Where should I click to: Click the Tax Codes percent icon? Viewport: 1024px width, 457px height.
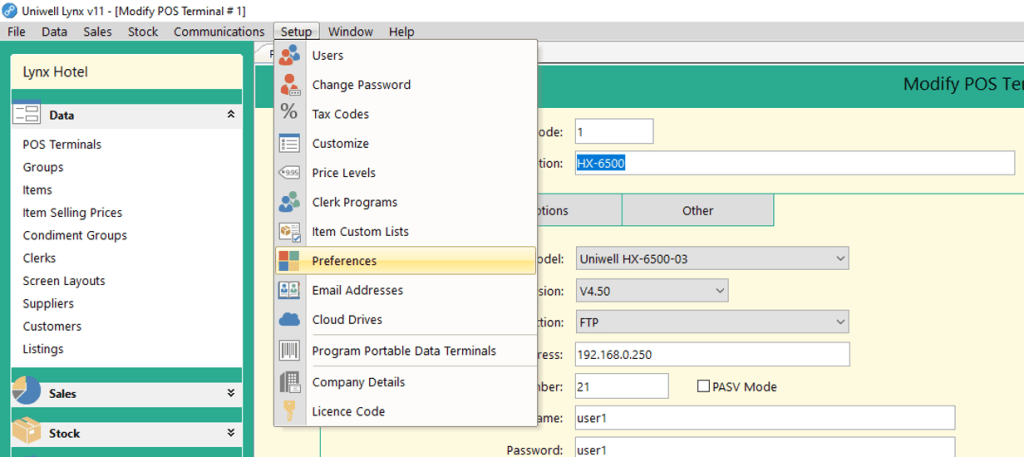point(290,114)
